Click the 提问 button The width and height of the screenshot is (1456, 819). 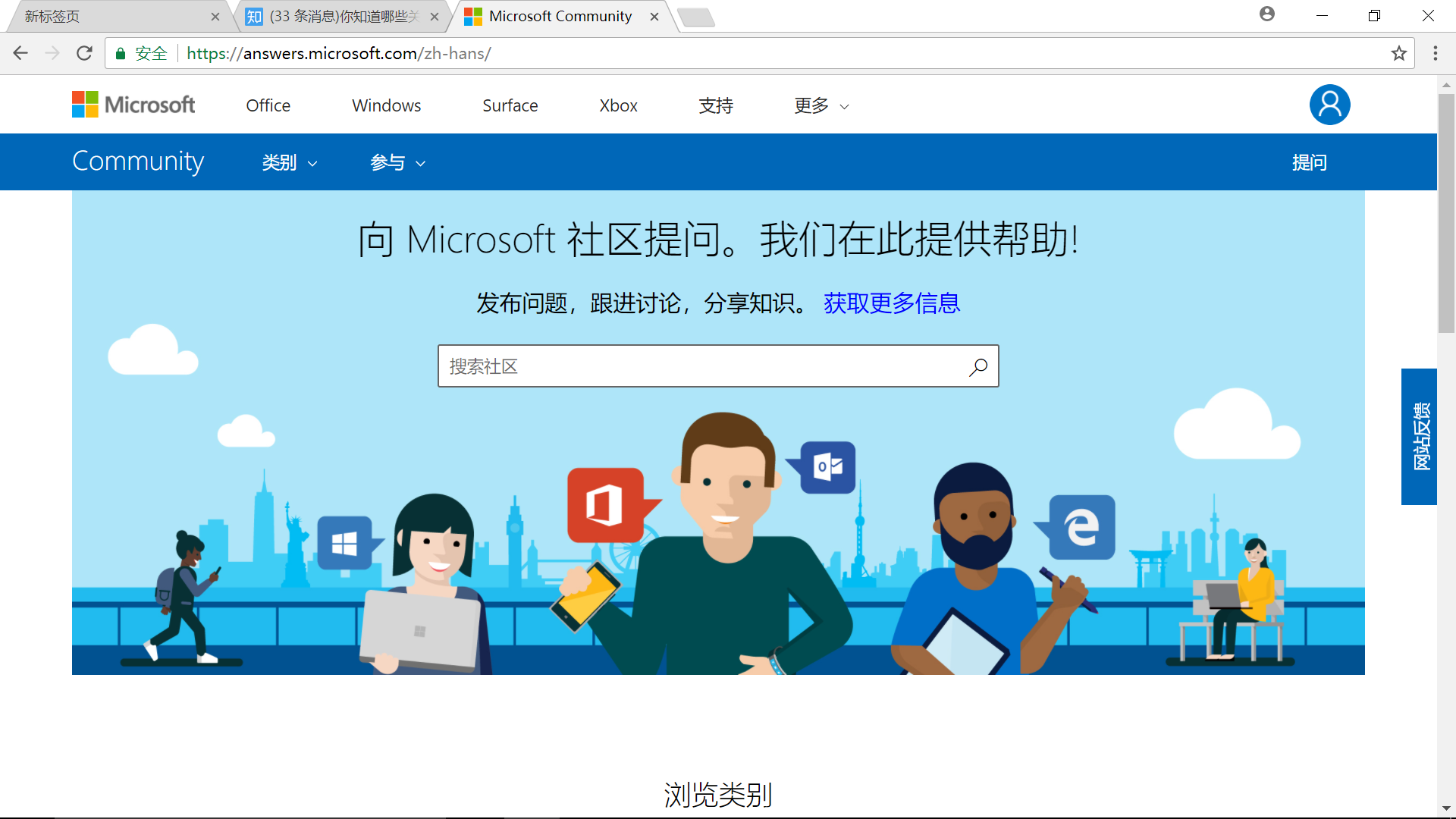point(1309,162)
